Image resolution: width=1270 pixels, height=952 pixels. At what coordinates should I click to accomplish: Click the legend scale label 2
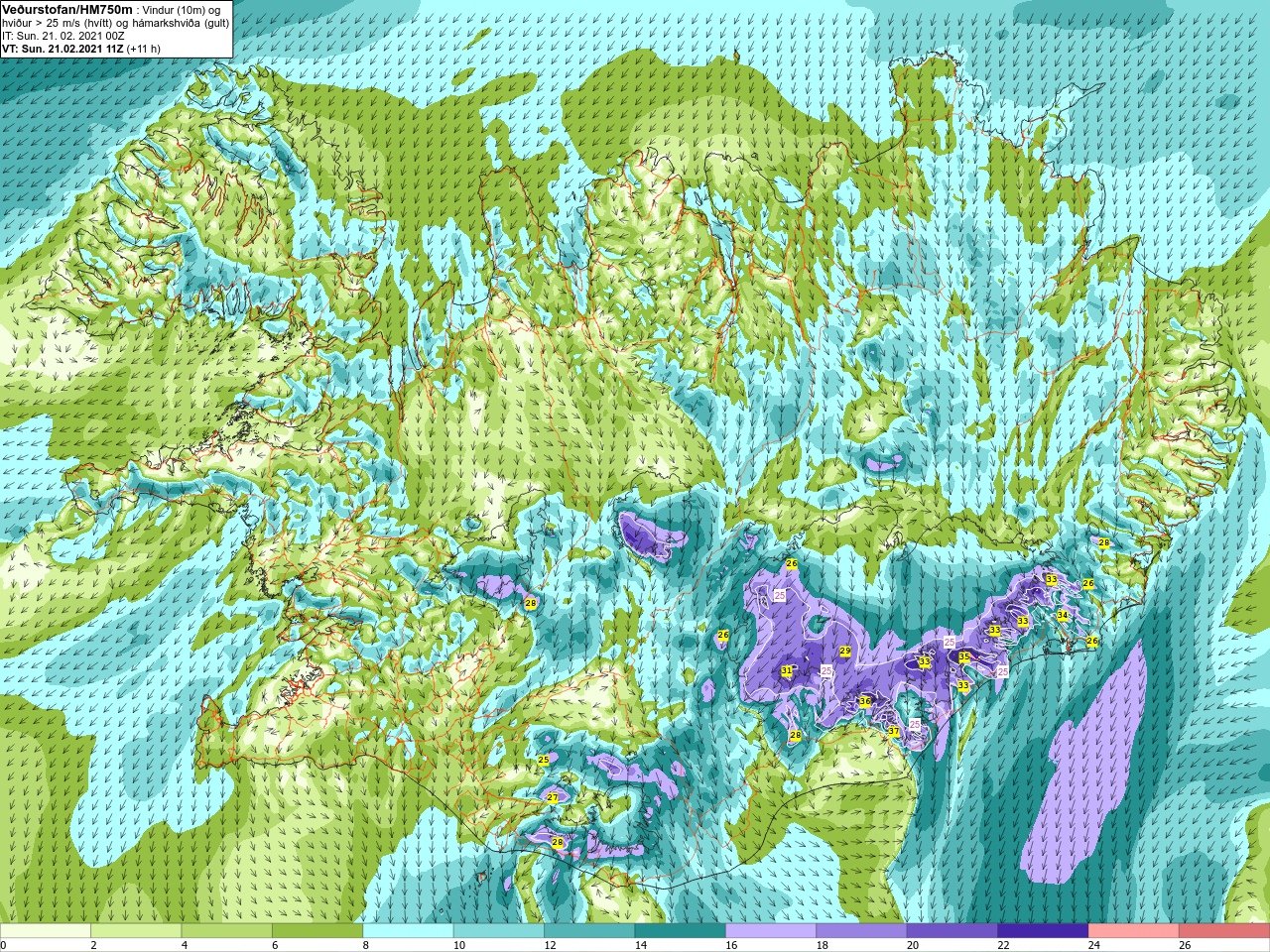tap(93, 945)
